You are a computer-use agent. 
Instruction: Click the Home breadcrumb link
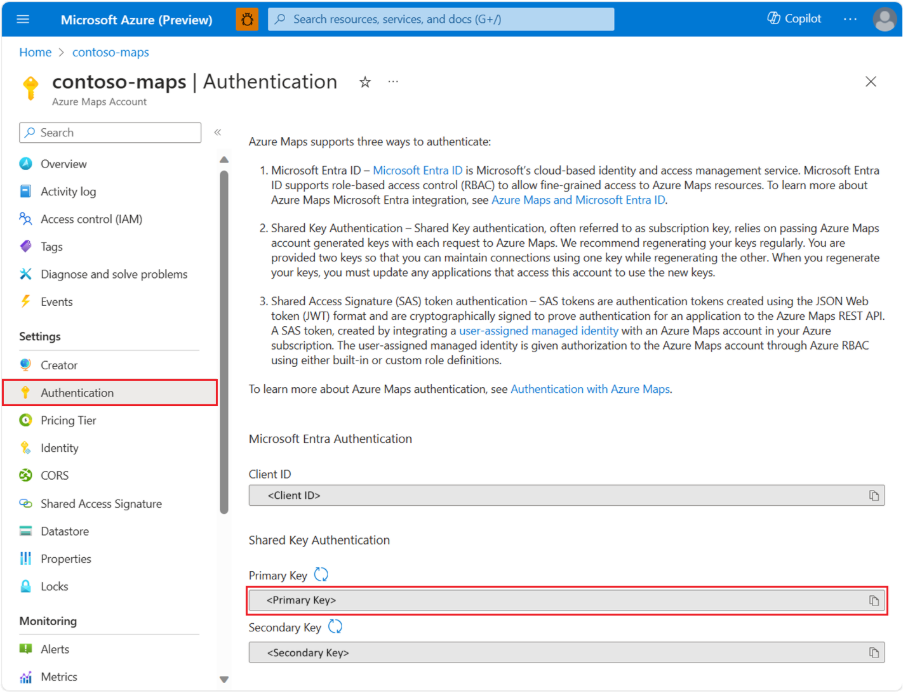pyautogui.click(x=35, y=52)
